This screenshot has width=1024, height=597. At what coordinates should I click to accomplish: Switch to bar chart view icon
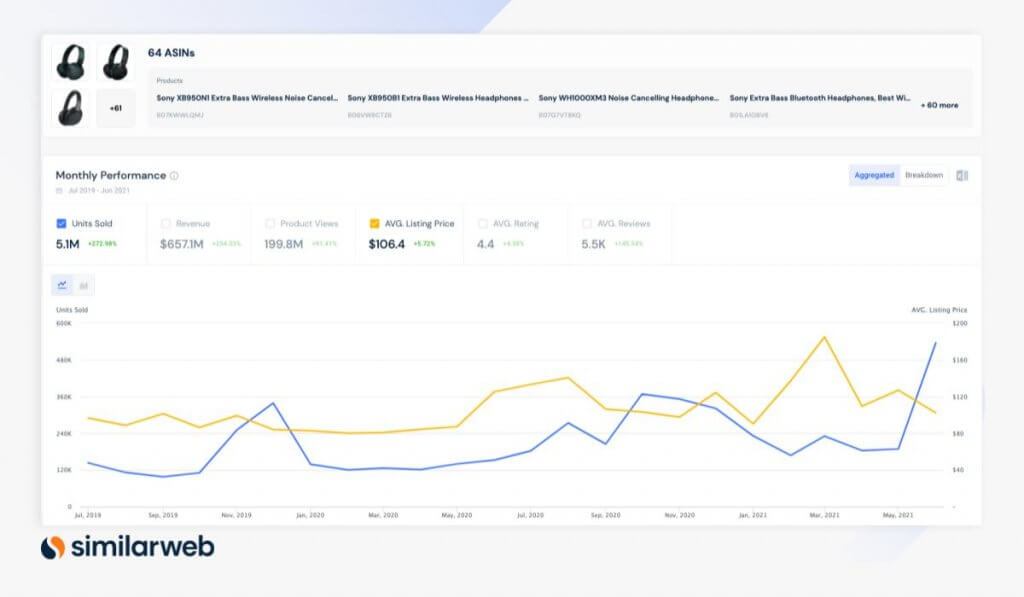(x=84, y=285)
